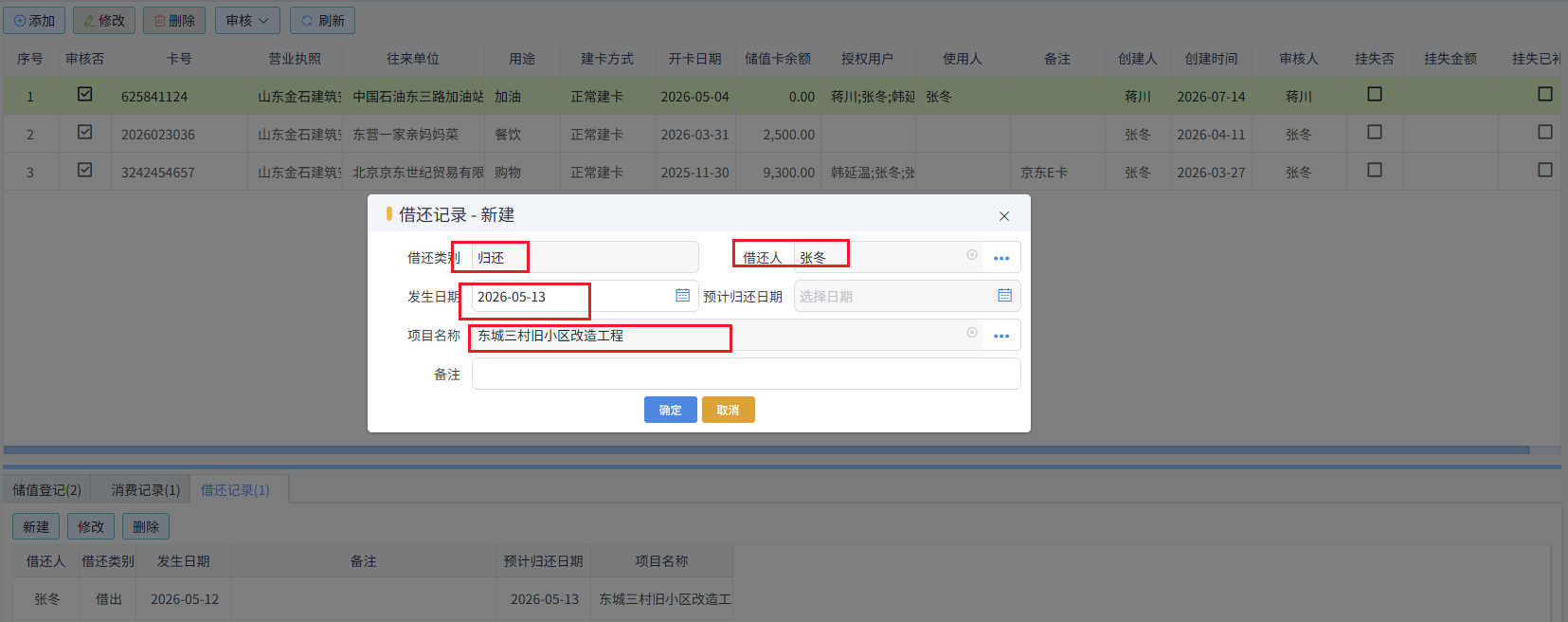The width and height of the screenshot is (1568, 622).
Task: Open 借还人 picker via ellipsis icon
Action: (x=1001, y=258)
